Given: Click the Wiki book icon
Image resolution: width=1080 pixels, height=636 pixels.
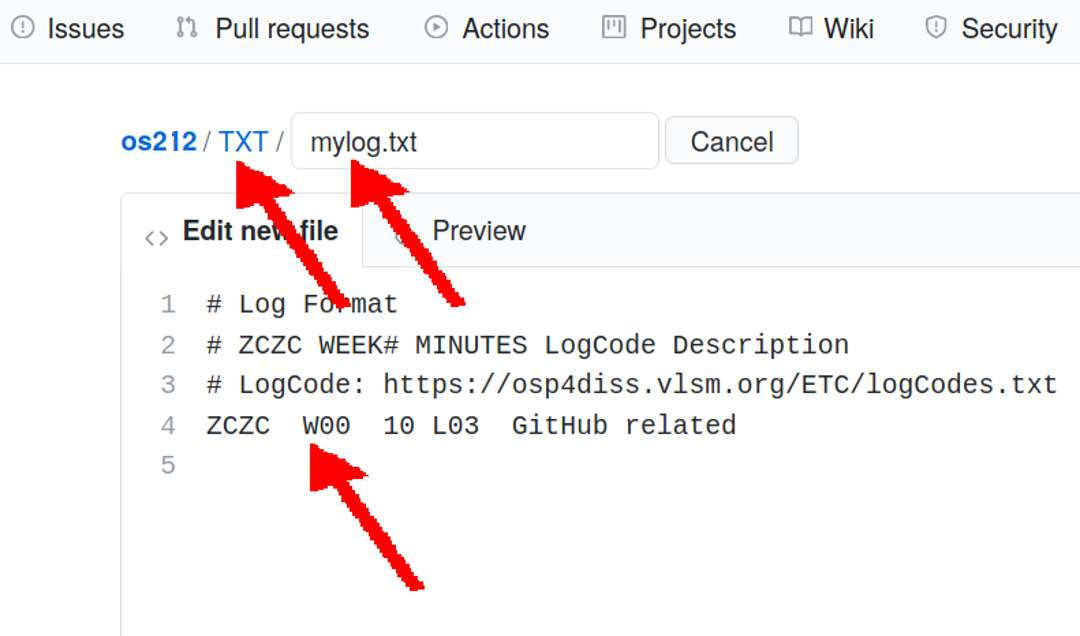Looking at the screenshot, I should coord(800,28).
